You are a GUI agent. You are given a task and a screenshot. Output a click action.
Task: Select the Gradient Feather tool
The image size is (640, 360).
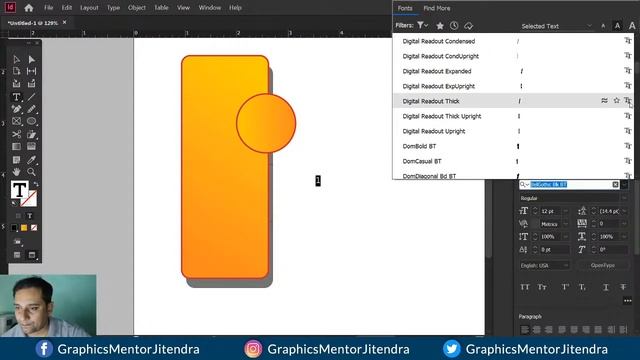coord(31,147)
